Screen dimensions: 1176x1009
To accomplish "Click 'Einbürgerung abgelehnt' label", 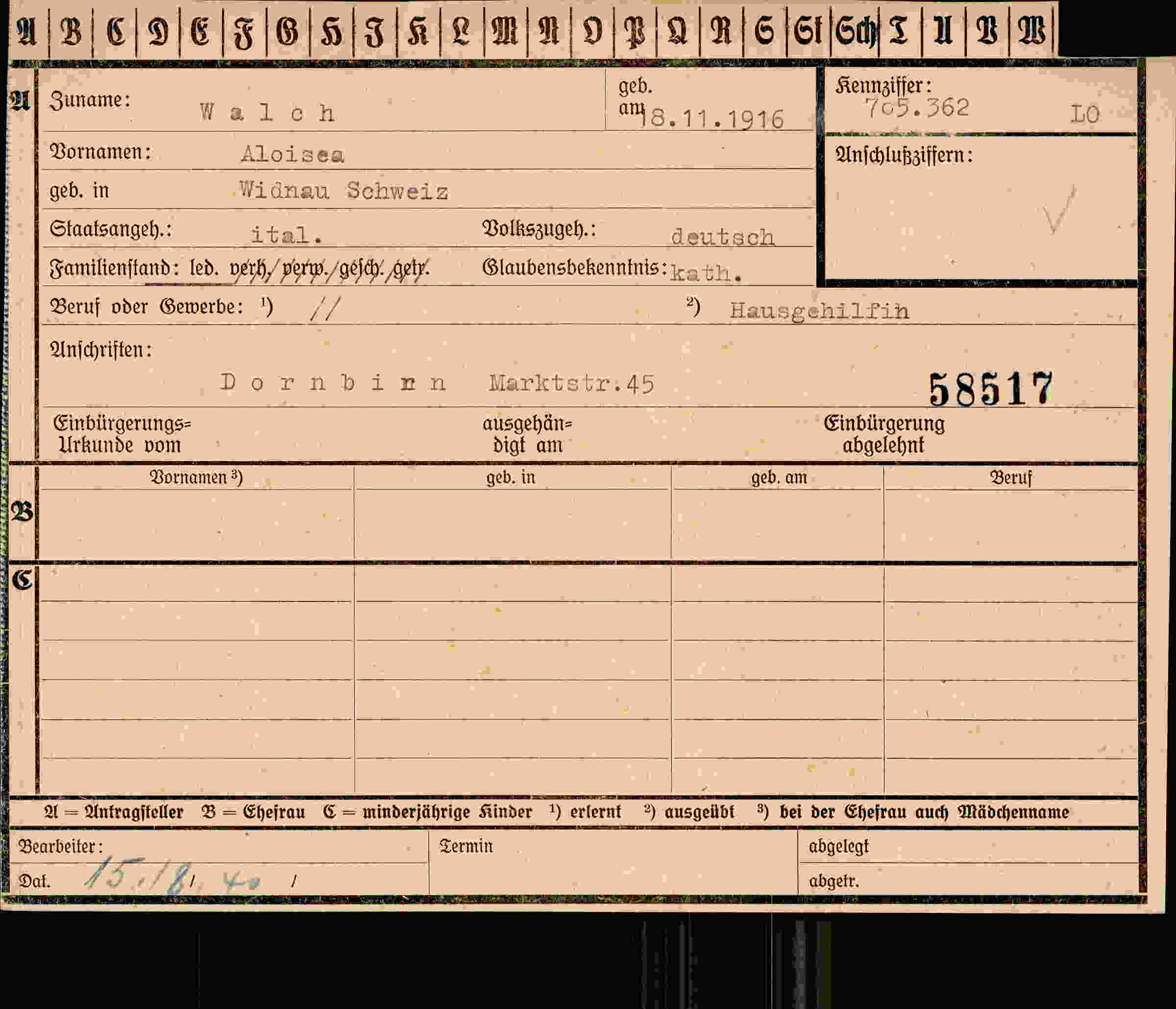I will [x=883, y=434].
